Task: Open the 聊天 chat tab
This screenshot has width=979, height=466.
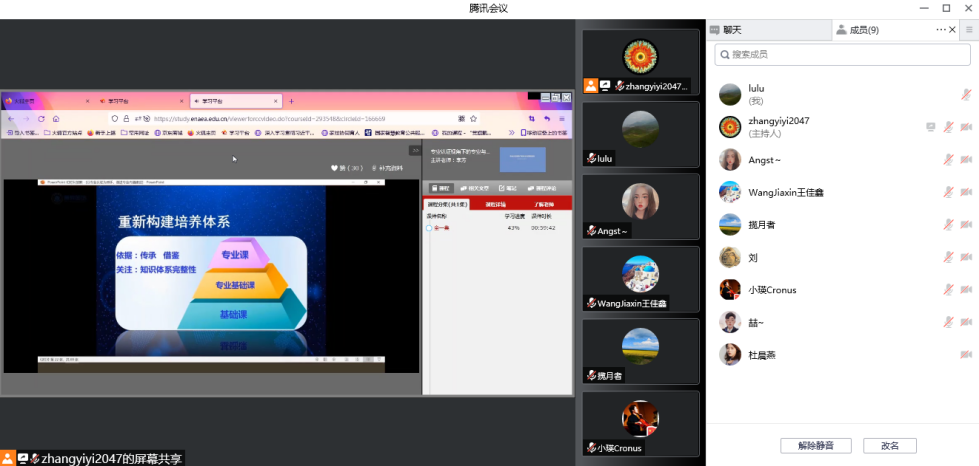Action: click(732, 30)
